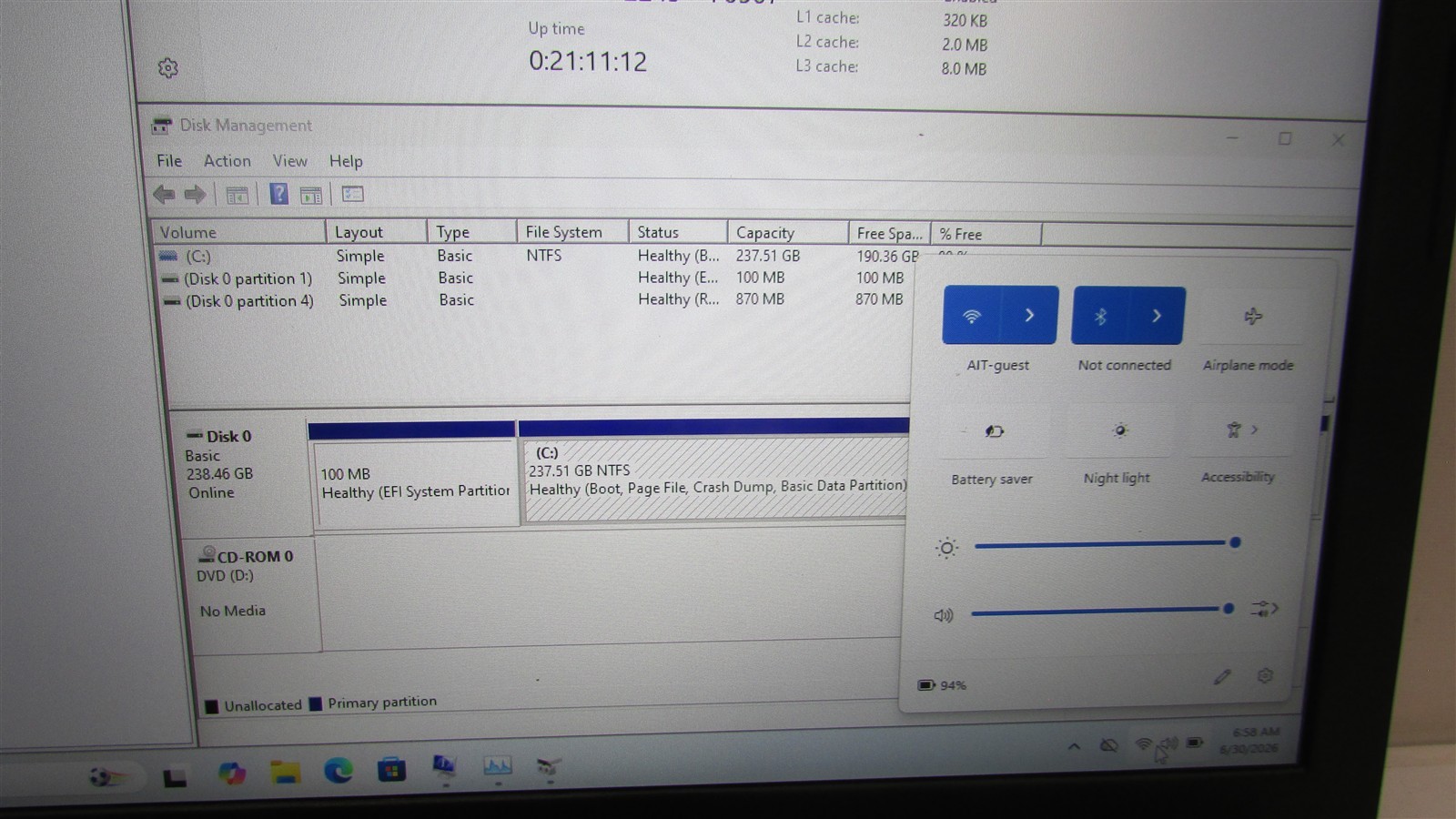This screenshot has width=1456, height=819.
Task: Click the Back arrow in Disk Management toolbar
Action: click(164, 194)
